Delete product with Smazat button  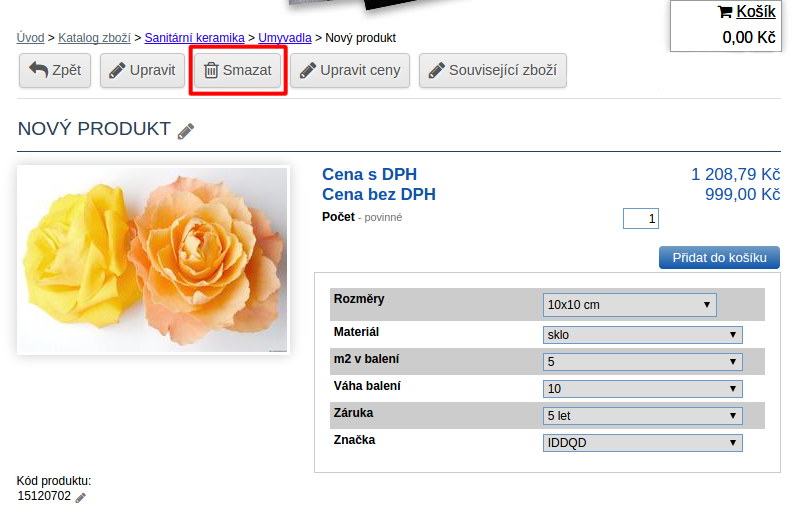pyautogui.click(x=238, y=71)
